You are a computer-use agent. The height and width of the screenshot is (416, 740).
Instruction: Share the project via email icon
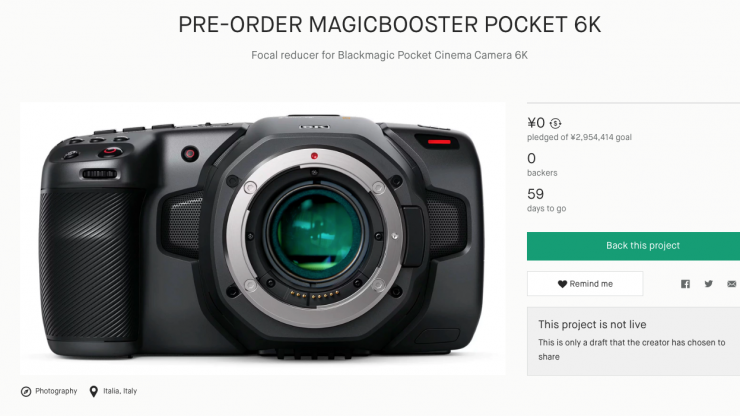click(x=732, y=284)
